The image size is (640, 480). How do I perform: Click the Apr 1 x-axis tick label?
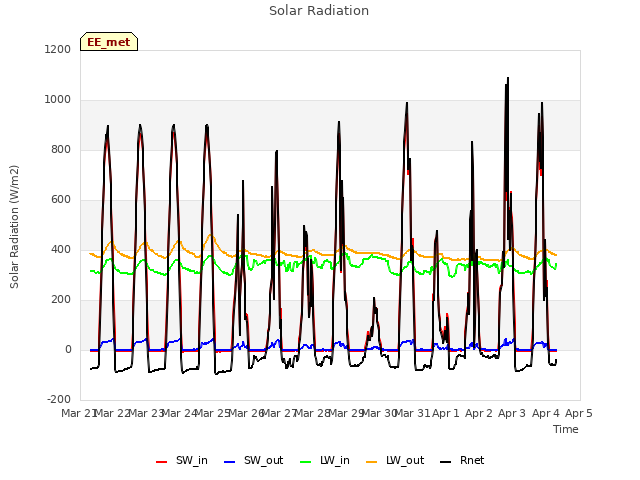point(446,413)
